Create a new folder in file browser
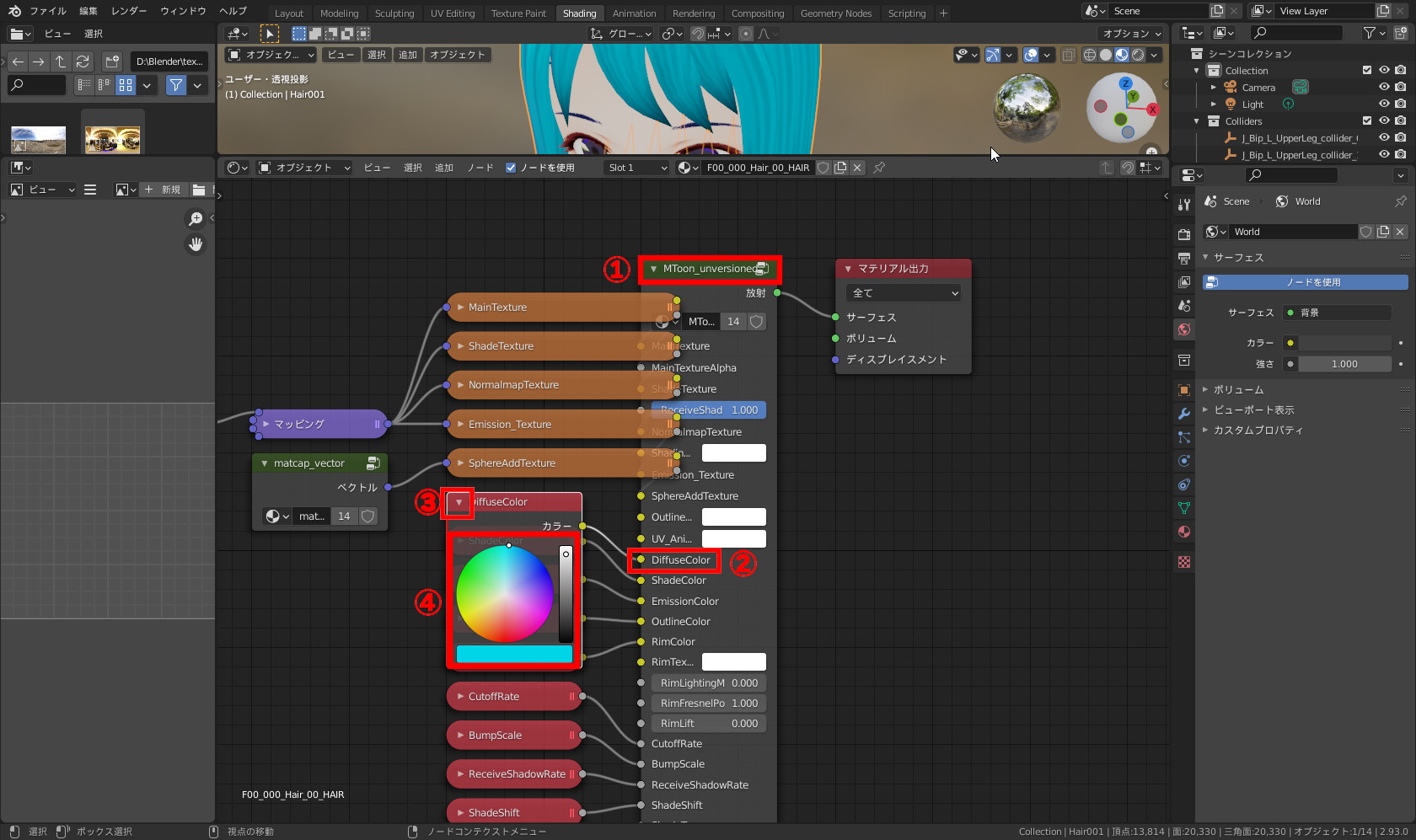 coord(112,62)
